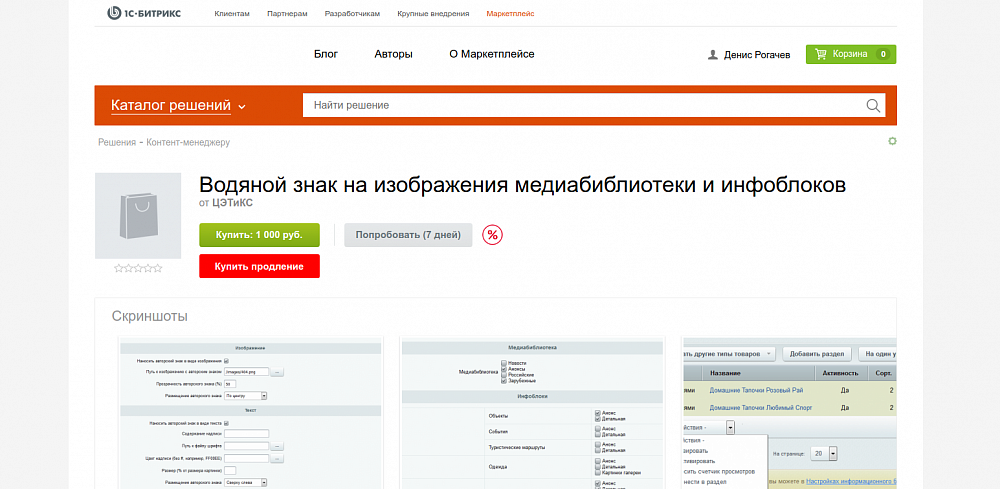Click the search magnifier icon
The height and width of the screenshot is (489, 1000).
pos(873,105)
